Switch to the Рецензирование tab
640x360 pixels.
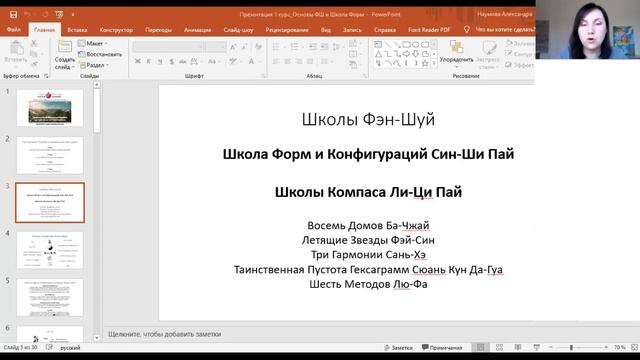tap(287, 30)
